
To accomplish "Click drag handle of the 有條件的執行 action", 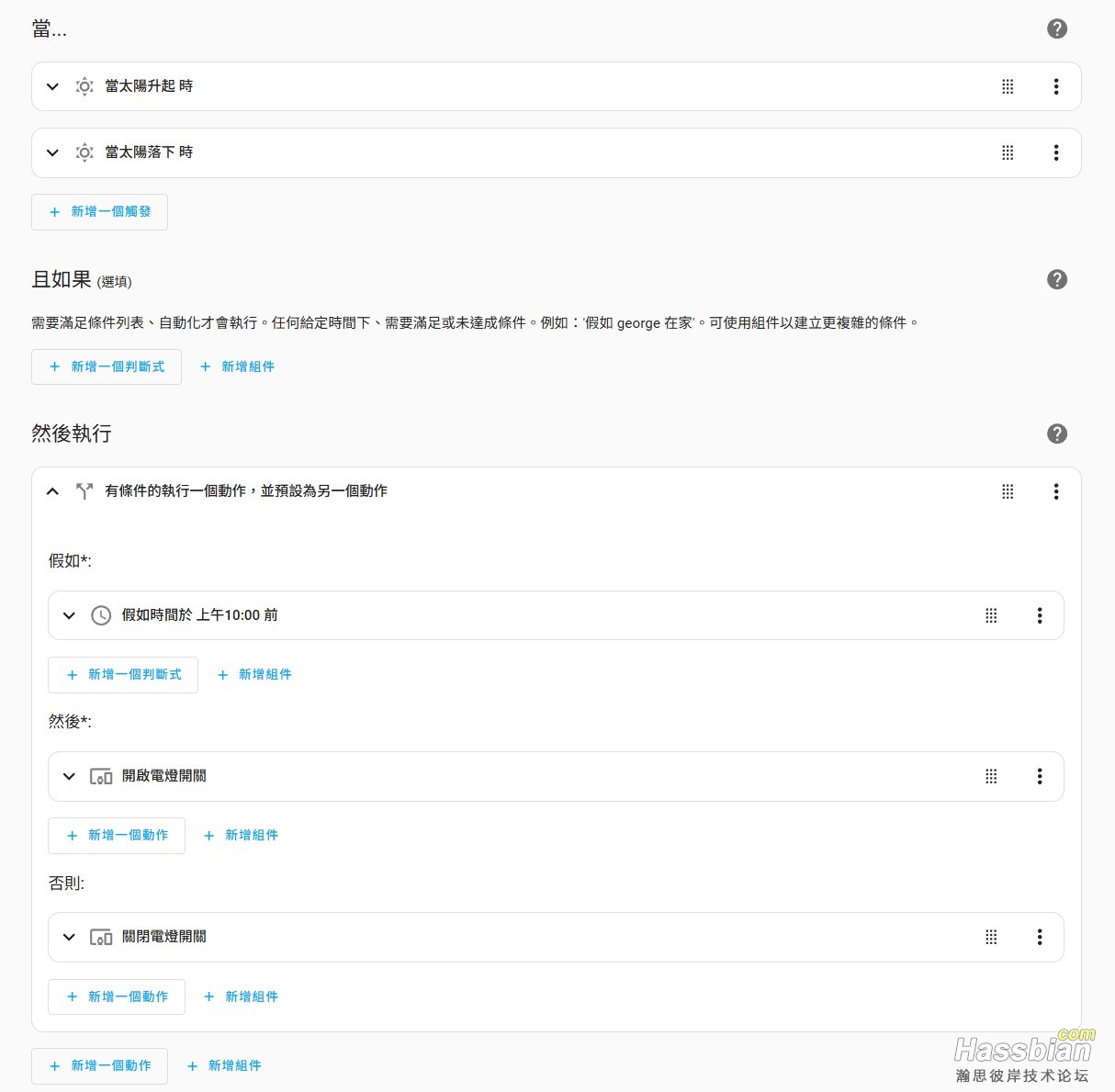I will pos(1008,491).
